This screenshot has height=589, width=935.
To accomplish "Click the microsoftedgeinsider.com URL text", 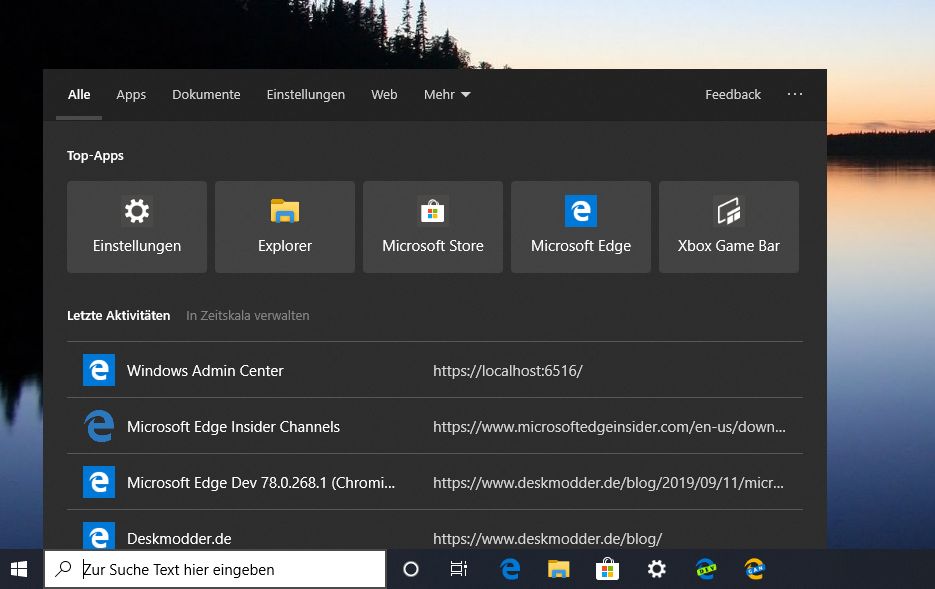I will point(609,427).
